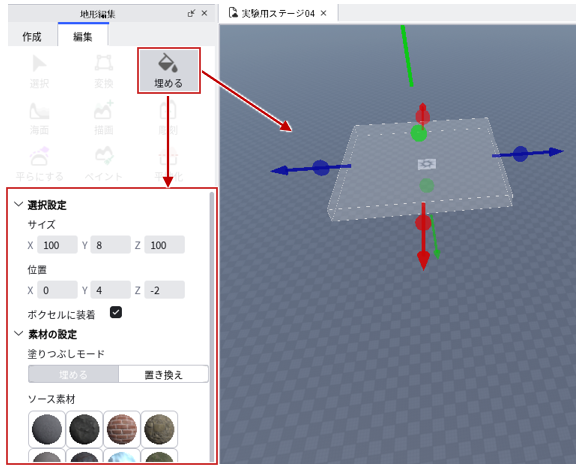Viewport: 578px width, 469px height.
Task: Pick the red brick material swatch
Action: [122, 430]
